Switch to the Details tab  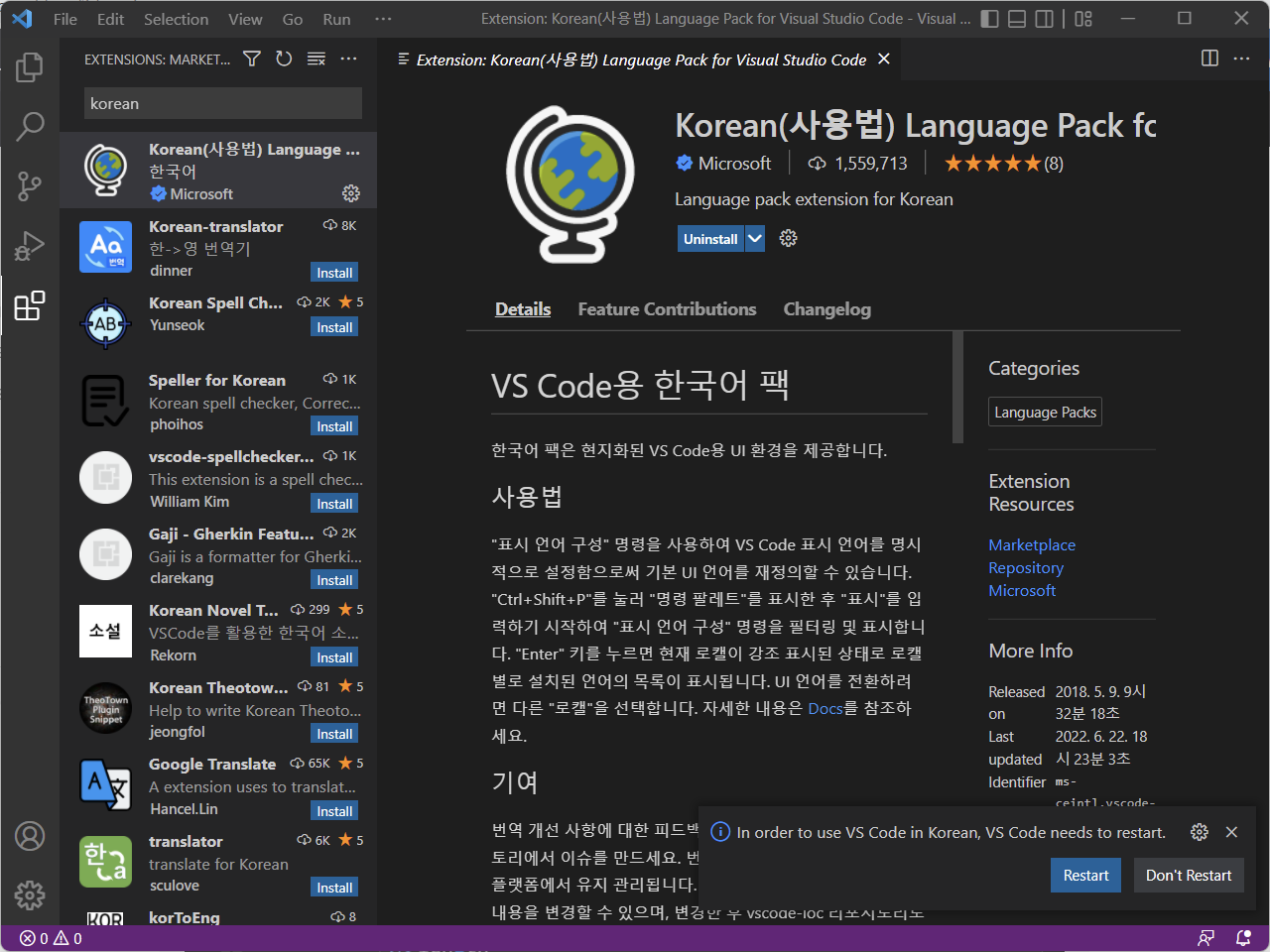523,309
